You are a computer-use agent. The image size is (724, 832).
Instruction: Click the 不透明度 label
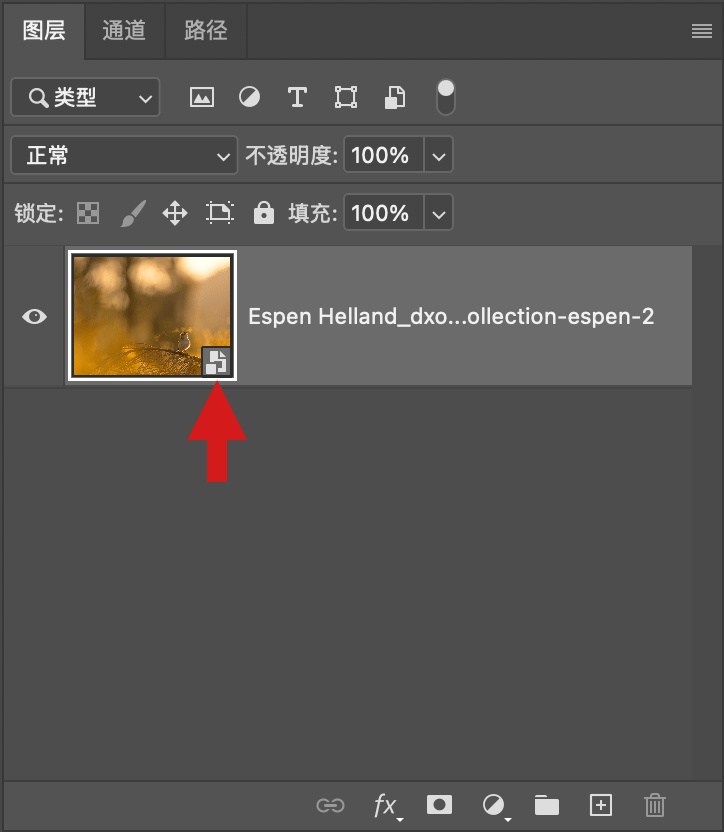291,155
